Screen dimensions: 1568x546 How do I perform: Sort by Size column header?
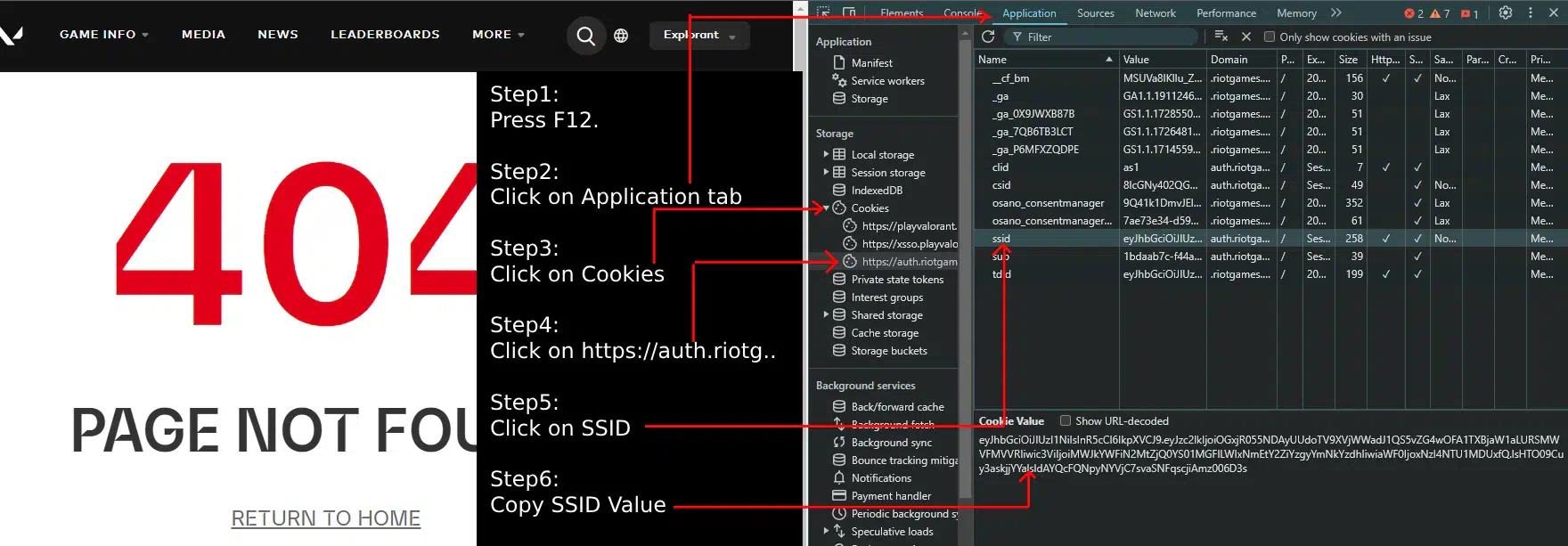(x=1349, y=60)
